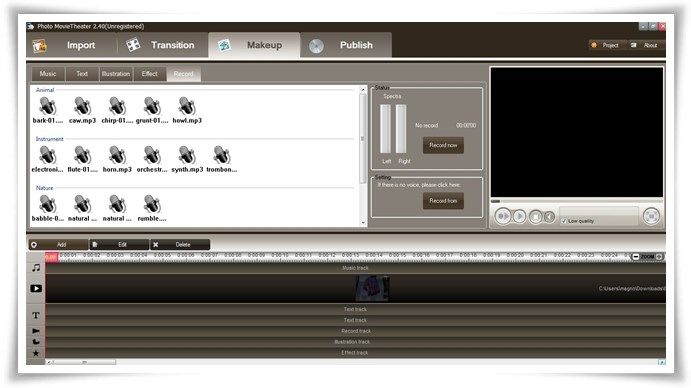
Task: Click the music track note icon
Action: pos(36,268)
